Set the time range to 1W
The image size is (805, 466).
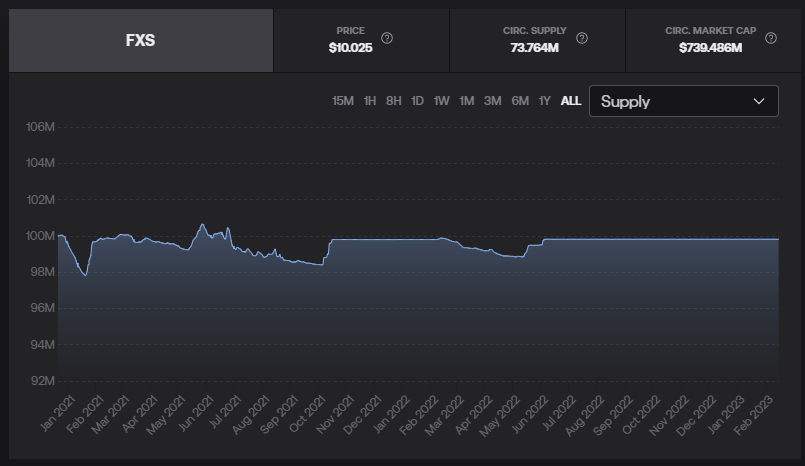[442, 101]
